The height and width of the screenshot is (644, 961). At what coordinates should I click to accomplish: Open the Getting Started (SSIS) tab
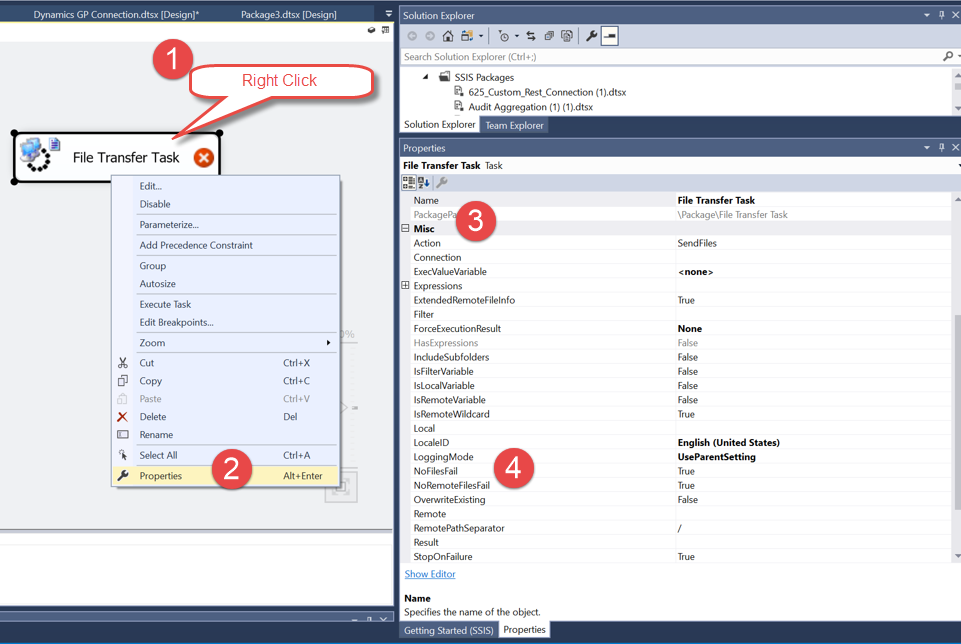[x=447, y=630]
